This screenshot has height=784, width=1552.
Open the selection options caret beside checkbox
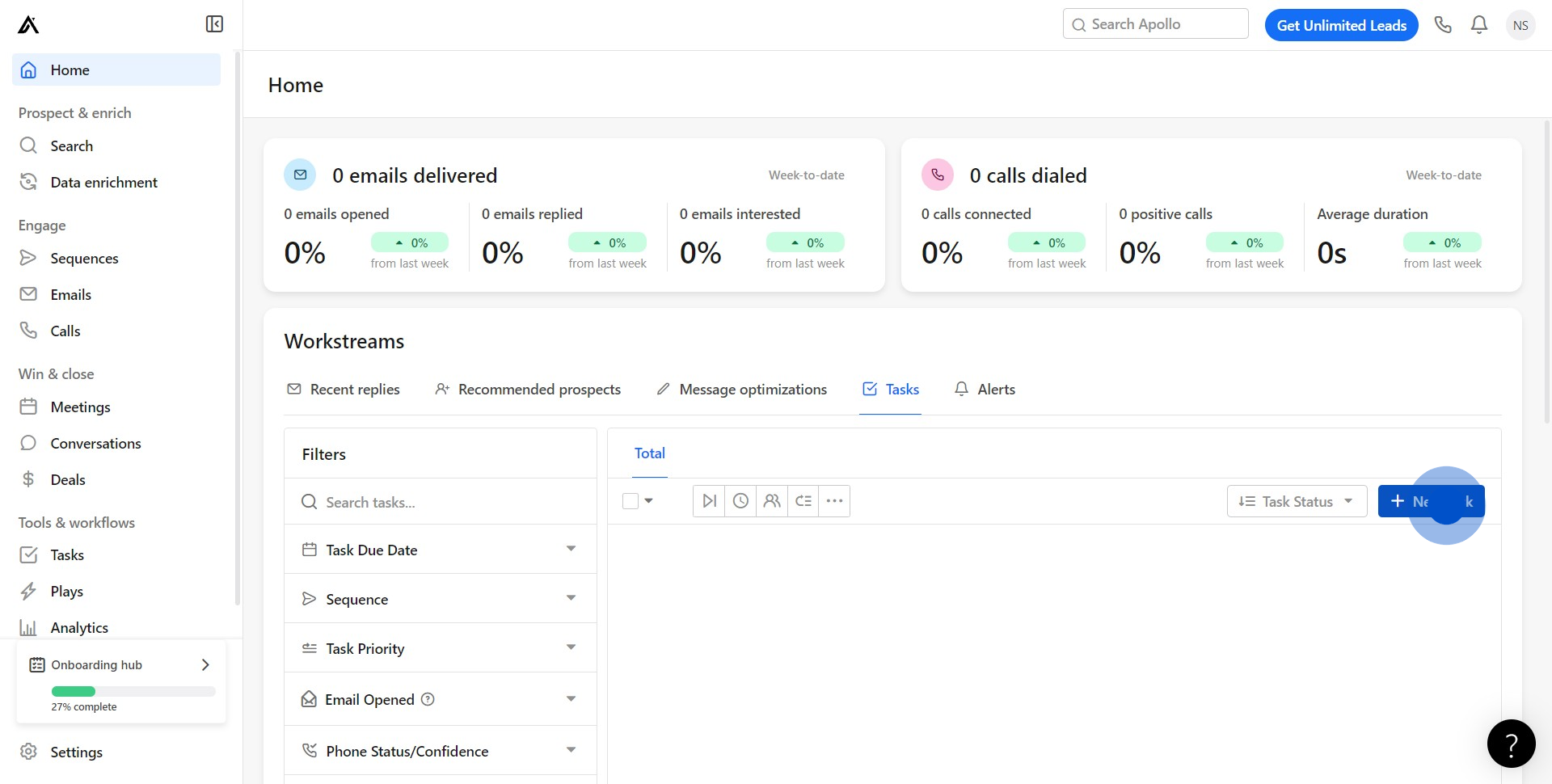coord(649,501)
